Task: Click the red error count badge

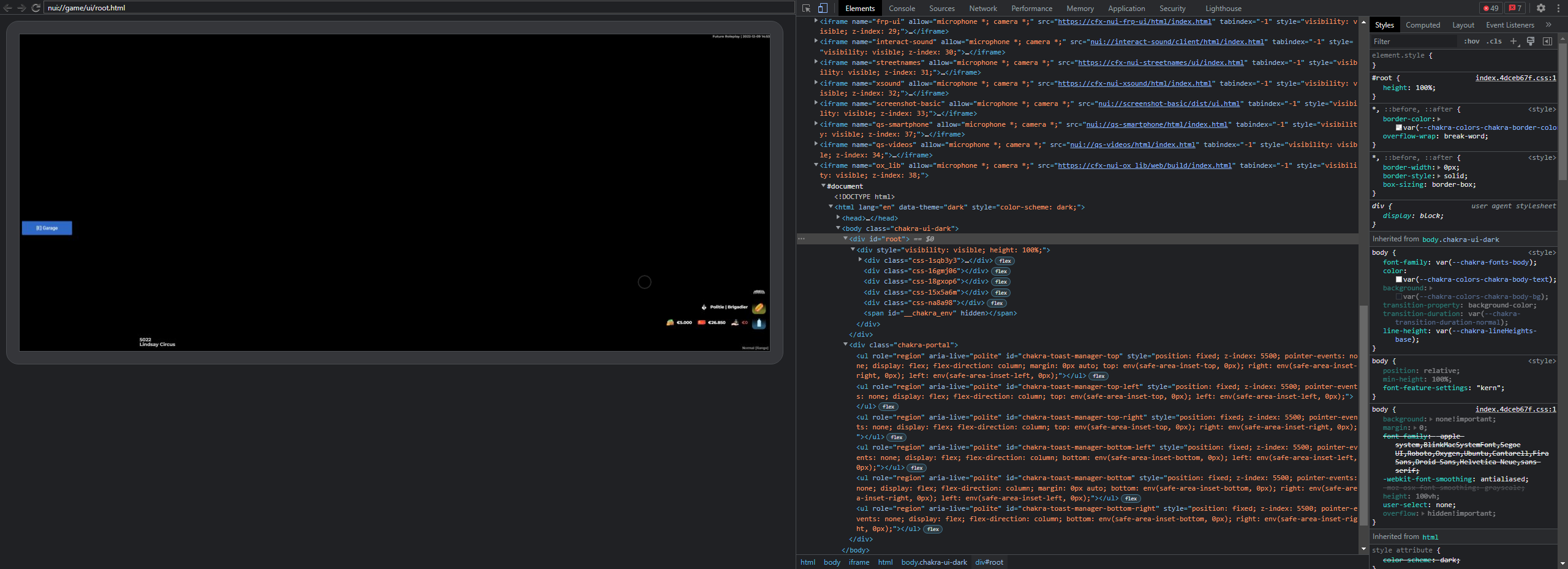Action: pos(1490,9)
